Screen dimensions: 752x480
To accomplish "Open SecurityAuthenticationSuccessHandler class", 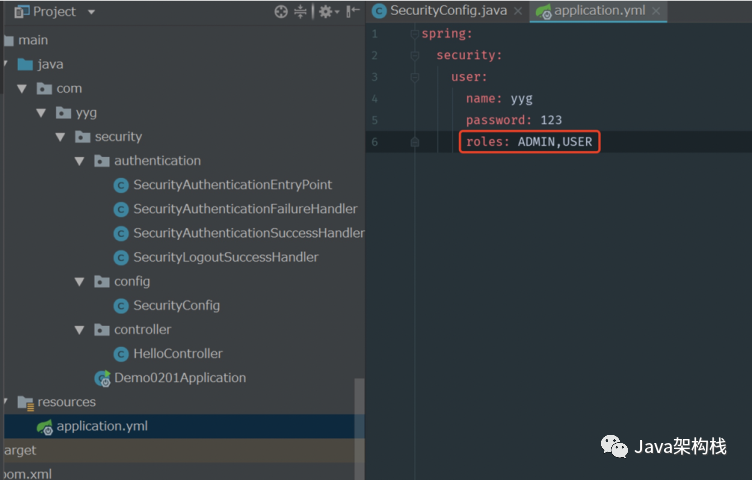I will 248,233.
